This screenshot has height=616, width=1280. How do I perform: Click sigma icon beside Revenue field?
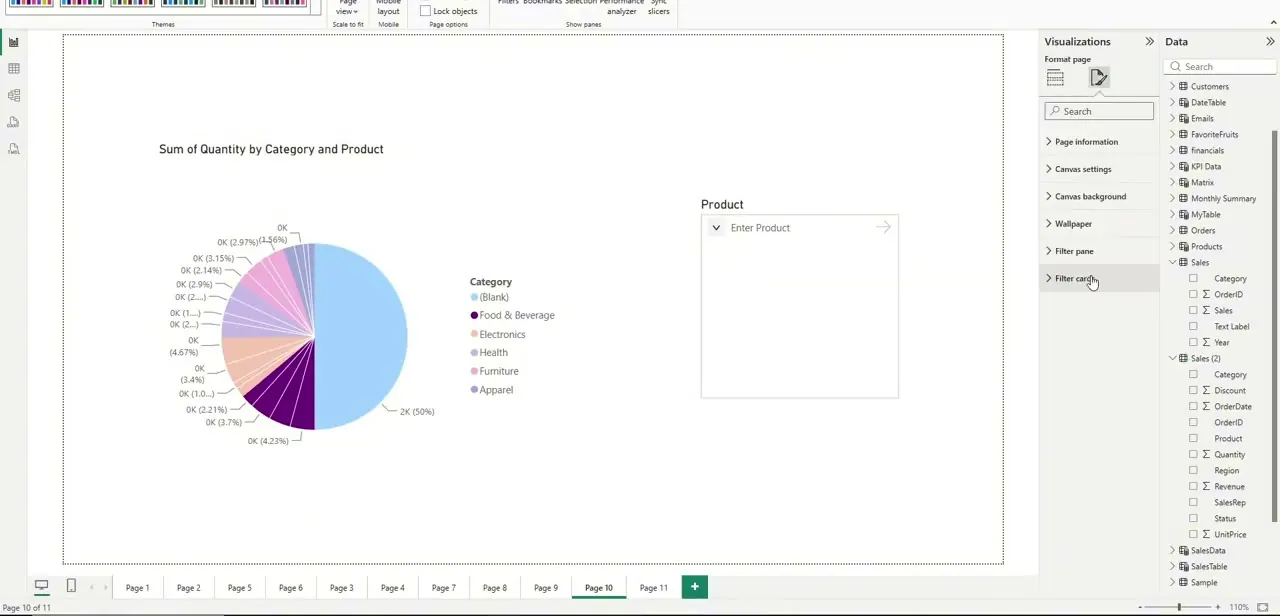pos(1206,487)
